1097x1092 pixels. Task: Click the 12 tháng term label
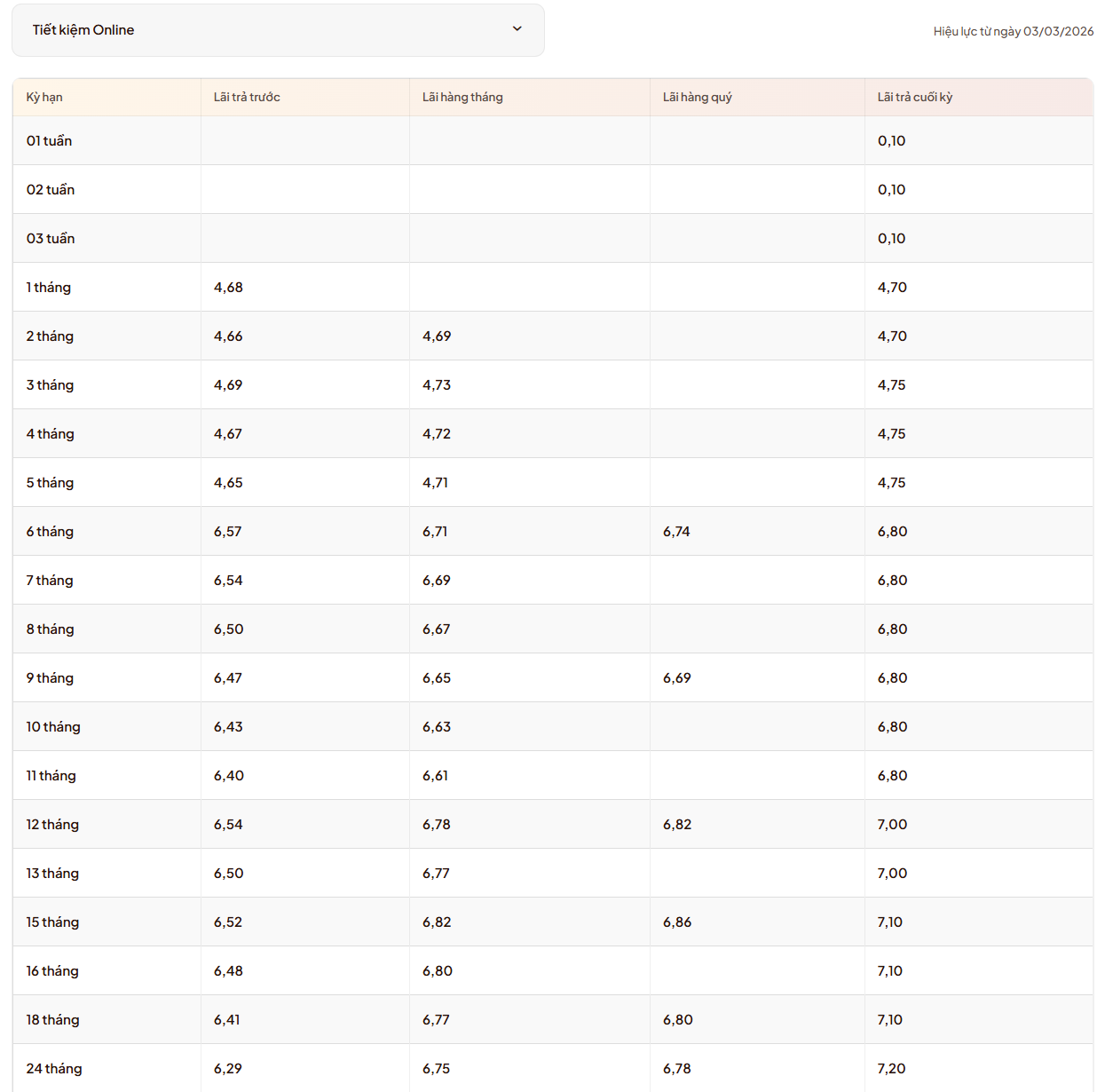coord(52,825)
